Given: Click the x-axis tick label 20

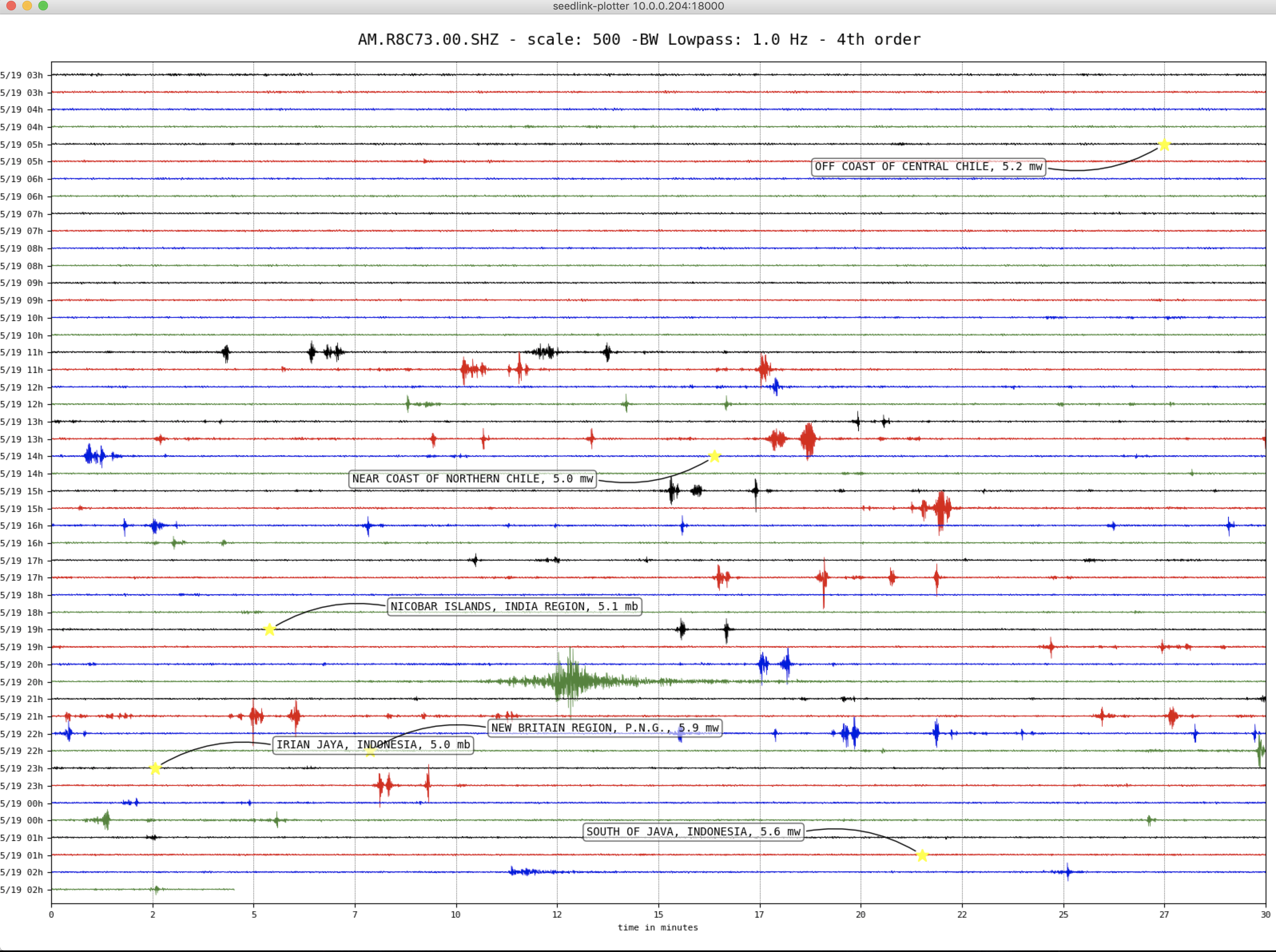Looking at the screenshot, I should tap(861, 914).
